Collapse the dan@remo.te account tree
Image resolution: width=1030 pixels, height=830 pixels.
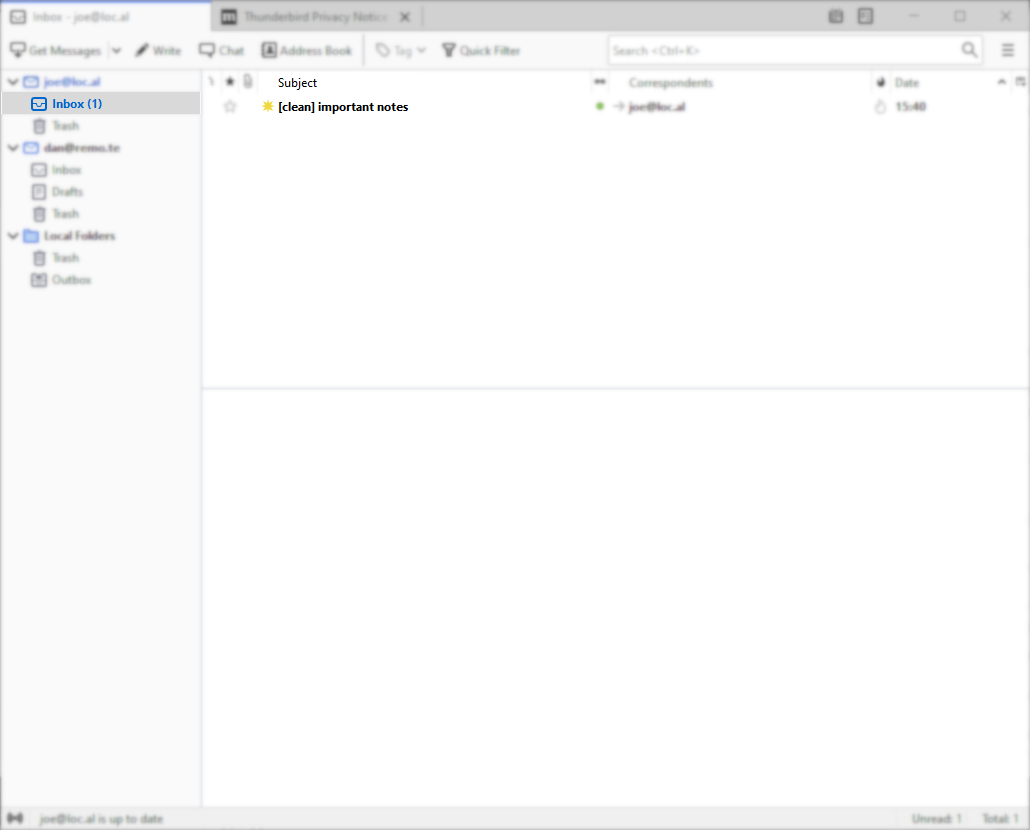pos(12,148)
